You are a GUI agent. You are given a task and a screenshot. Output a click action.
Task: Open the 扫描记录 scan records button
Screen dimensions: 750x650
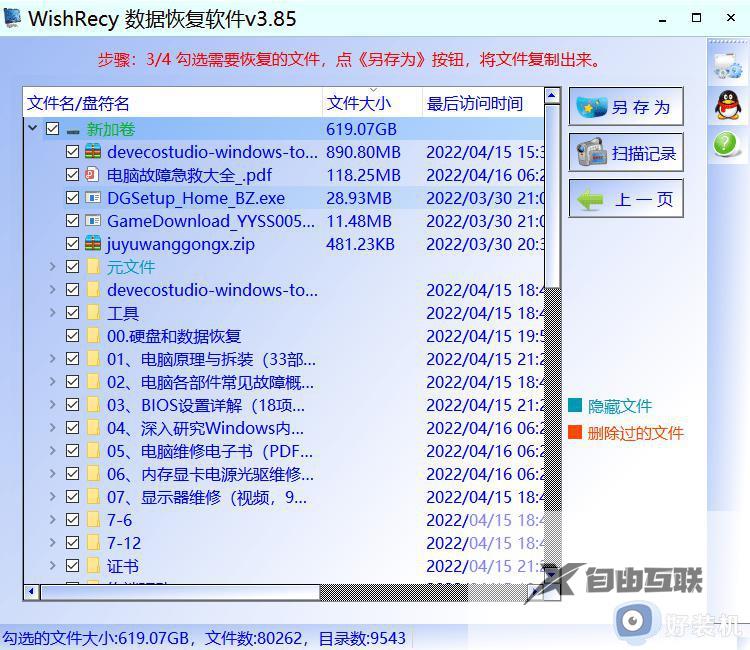click(x=626, y=153)
